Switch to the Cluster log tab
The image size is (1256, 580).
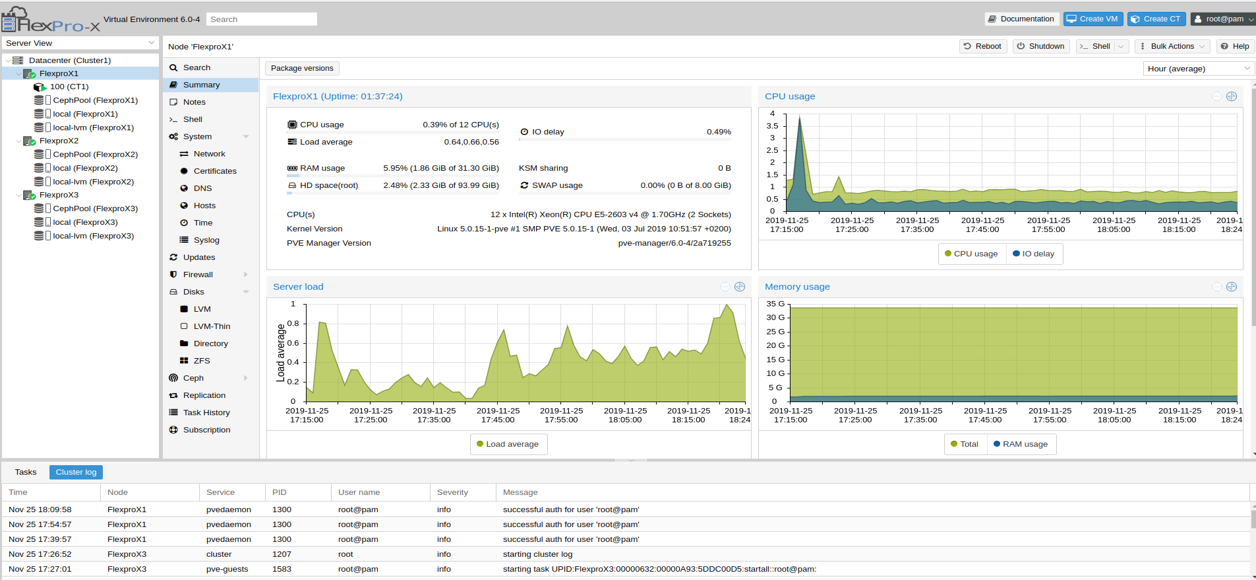coord(75,472)
